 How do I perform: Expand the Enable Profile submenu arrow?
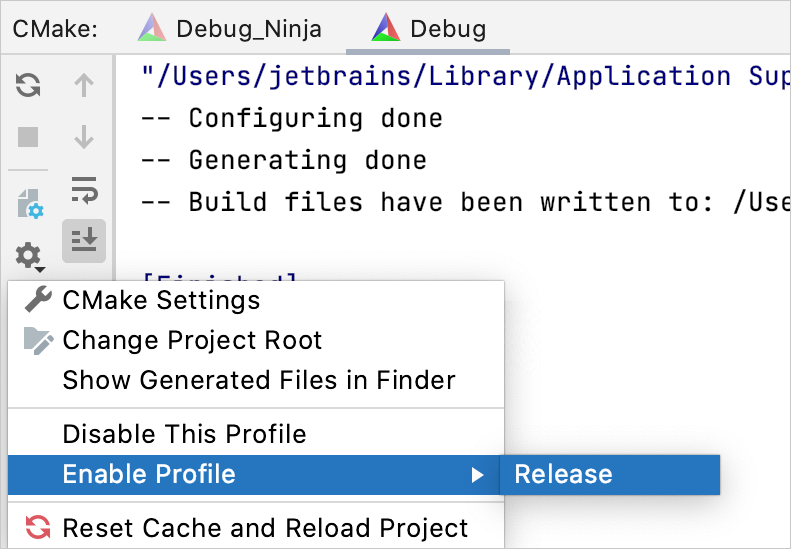coord(478,474)
